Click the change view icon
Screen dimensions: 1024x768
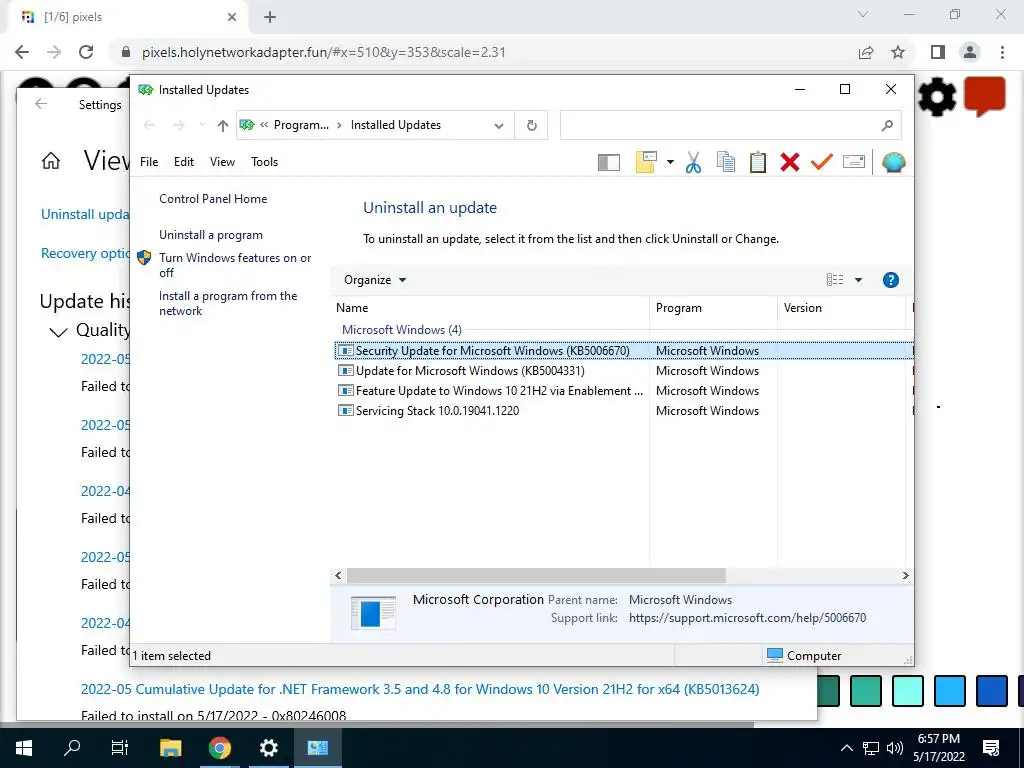pos(835,280)
